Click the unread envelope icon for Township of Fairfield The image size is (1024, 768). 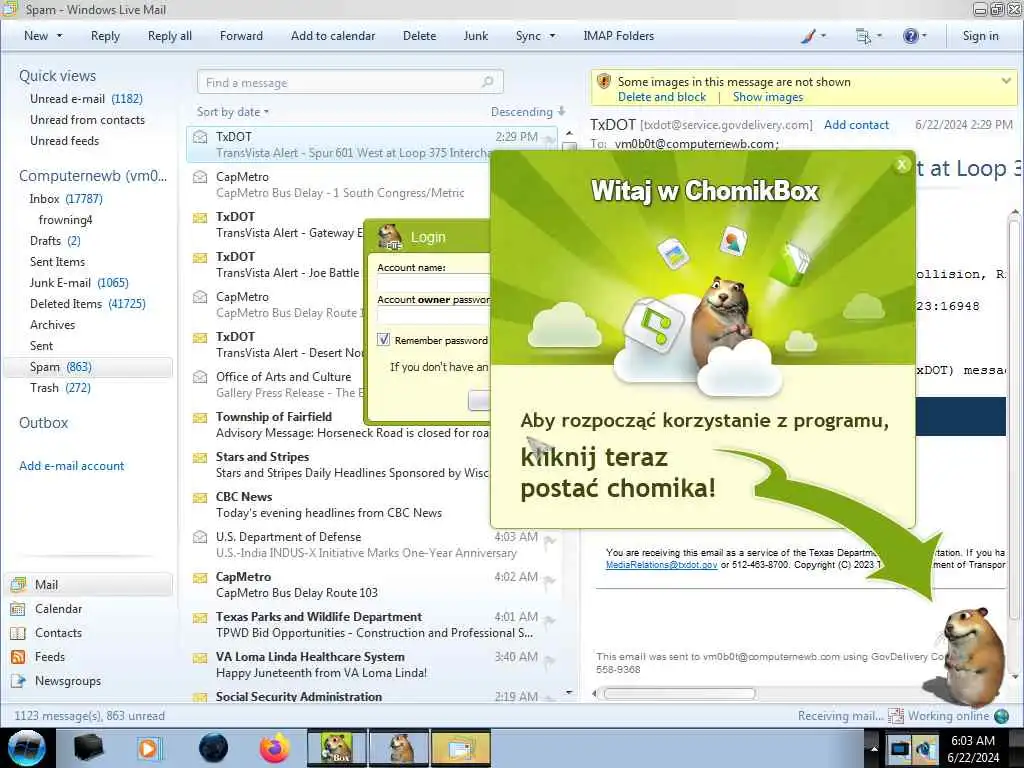pyautogui.click(x=200, y=417)
